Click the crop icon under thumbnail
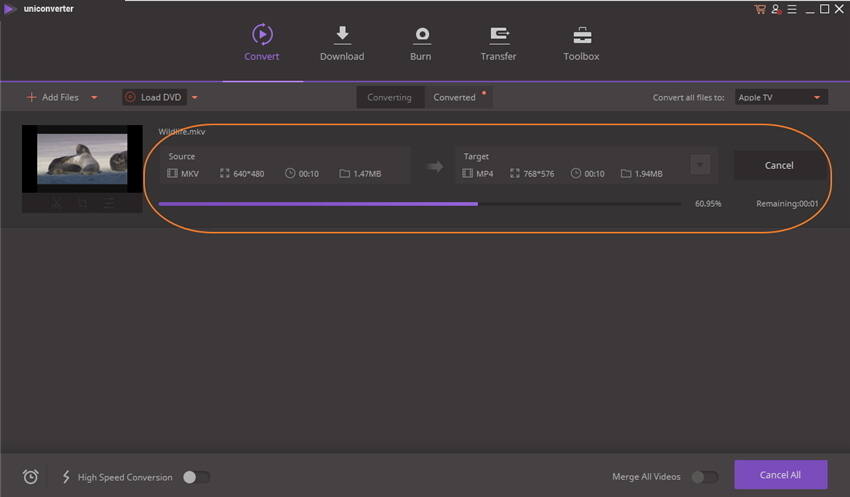 pos(82,203)
